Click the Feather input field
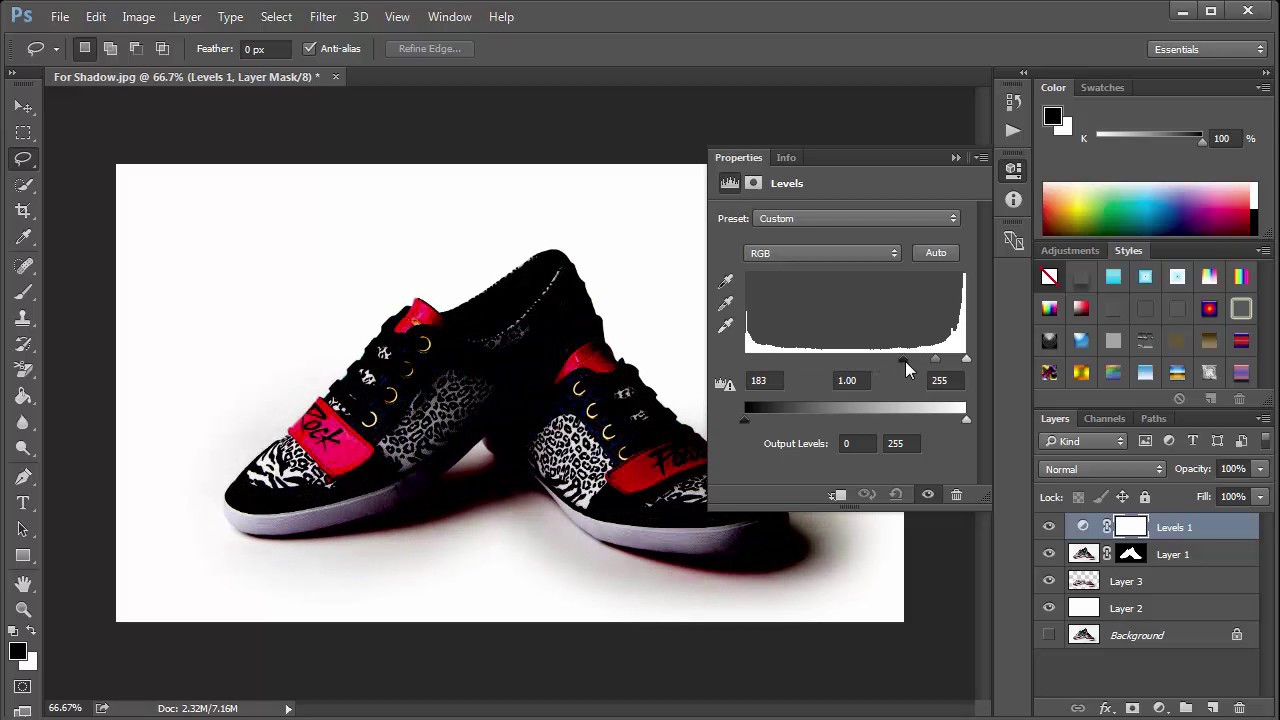Screen dimensions: 1280x720 click(x=266, y=48)
